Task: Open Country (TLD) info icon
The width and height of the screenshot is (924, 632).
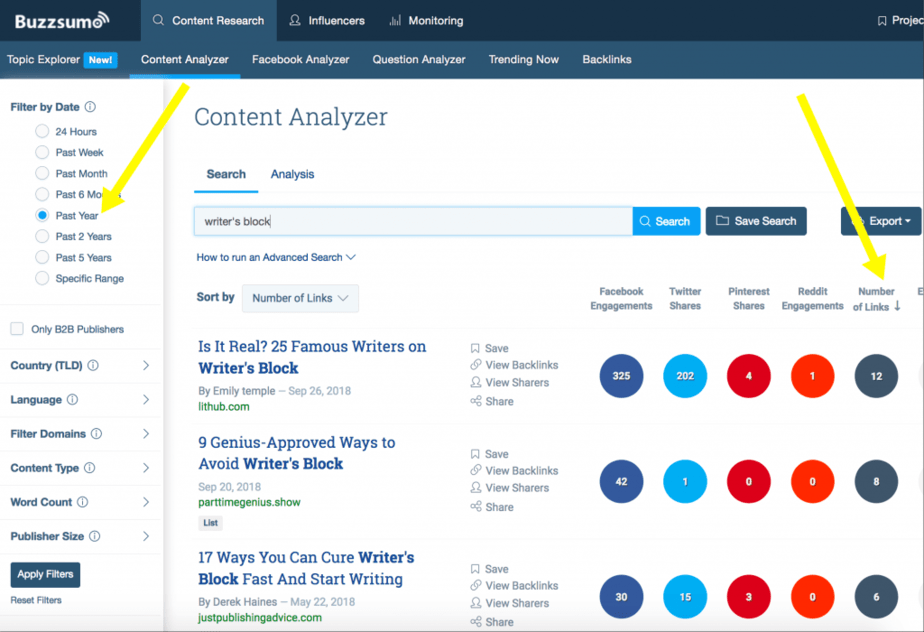Action: tap(93, 366)
